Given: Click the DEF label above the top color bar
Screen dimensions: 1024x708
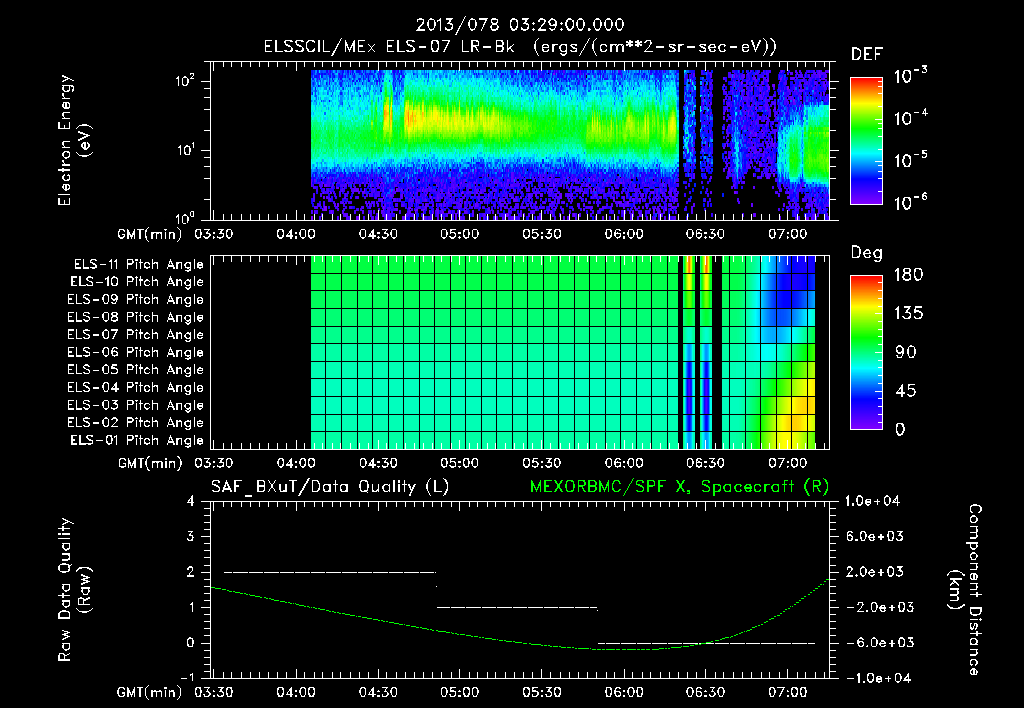Looking at the screenshot, I should 867,55.
